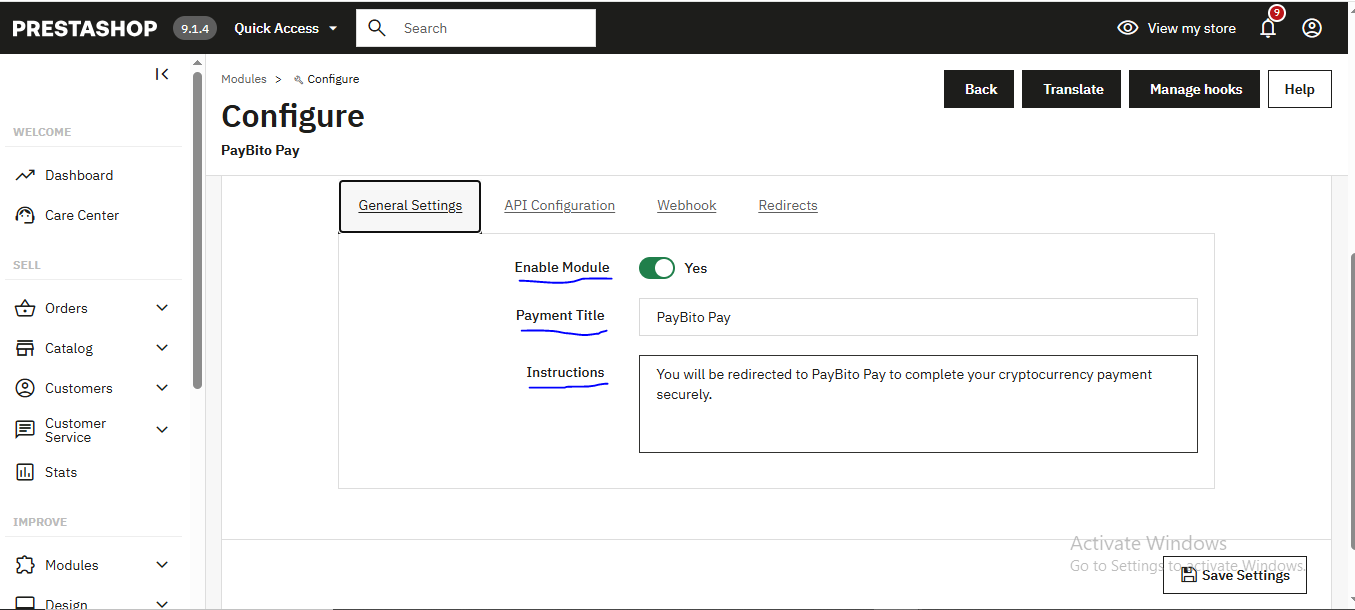Open the Quick Access dropdown
Image resolution: width=1355 pixels, height=610 pixels.
coord(286,28)
